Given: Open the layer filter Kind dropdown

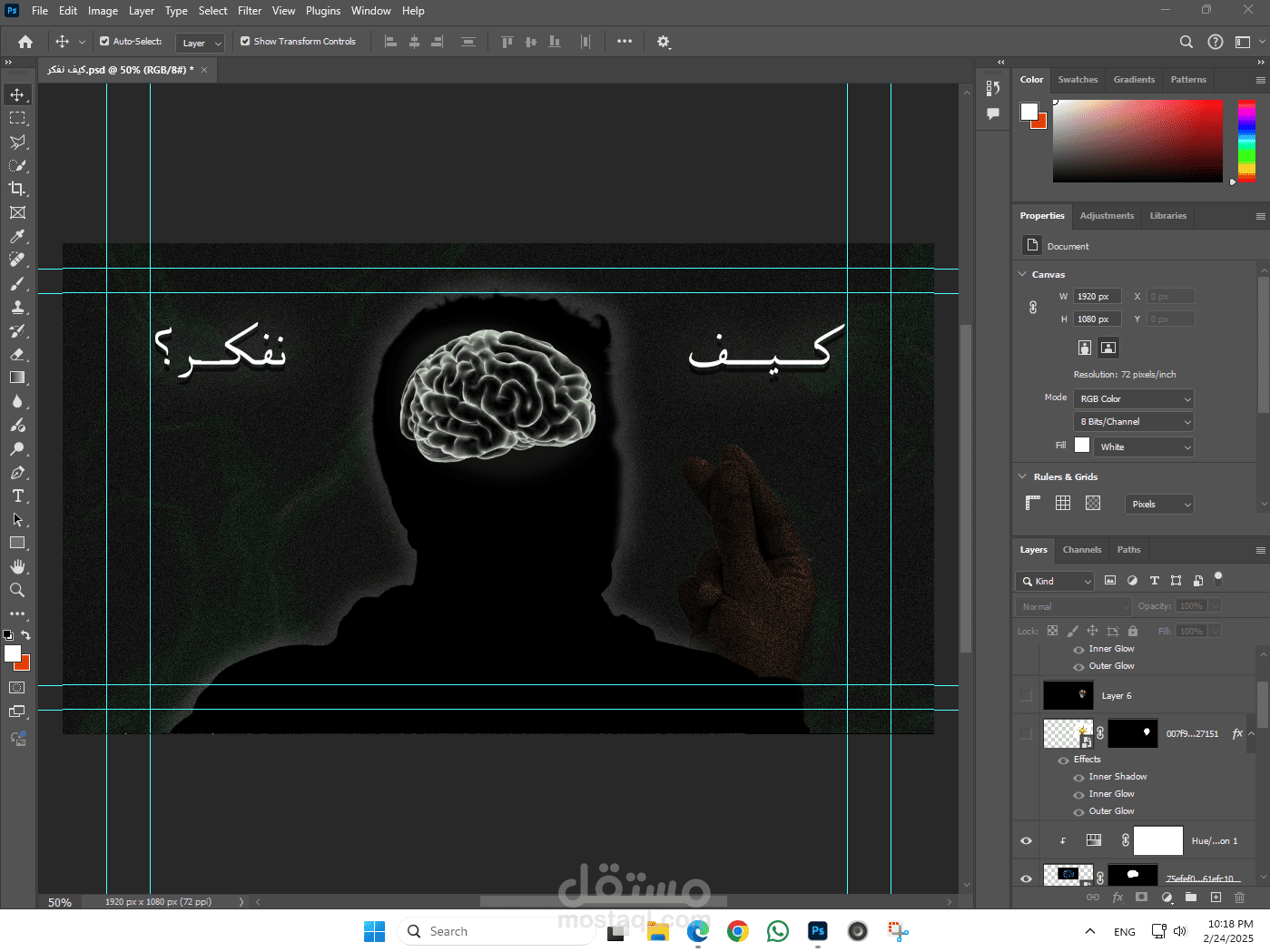Looking at the screenshot, I should tap(1055, 582).
